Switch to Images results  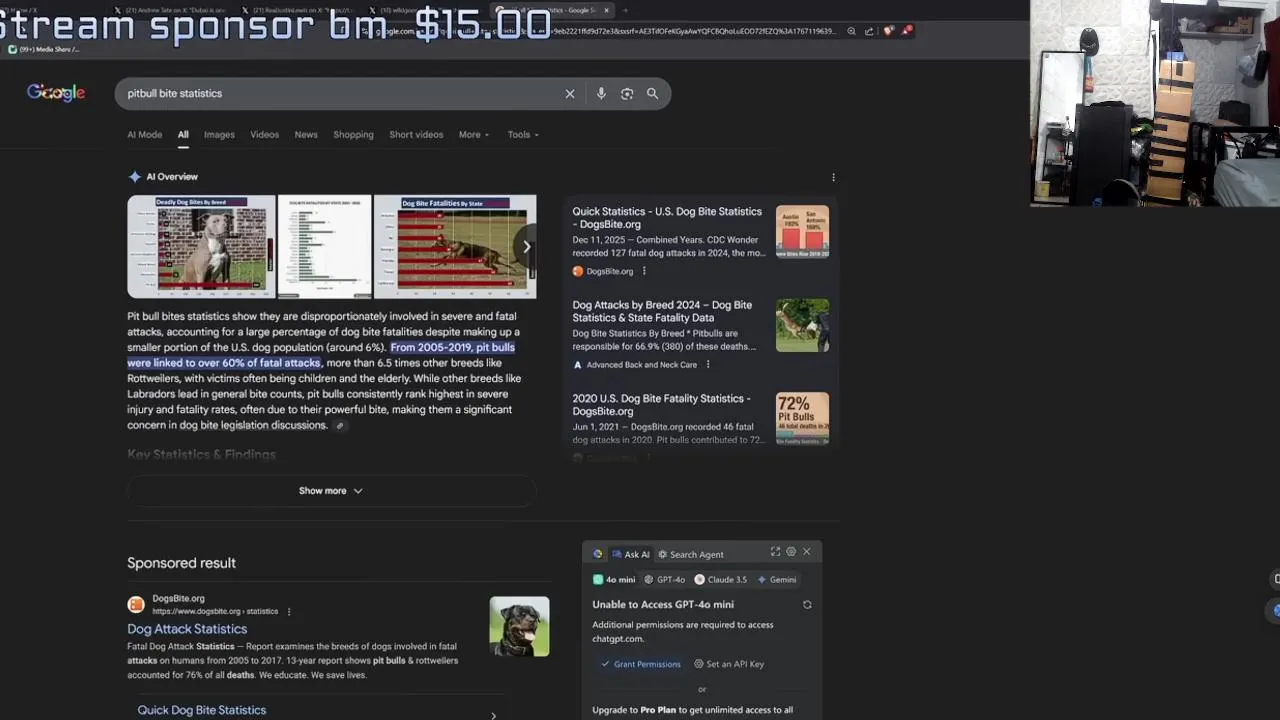219,135
